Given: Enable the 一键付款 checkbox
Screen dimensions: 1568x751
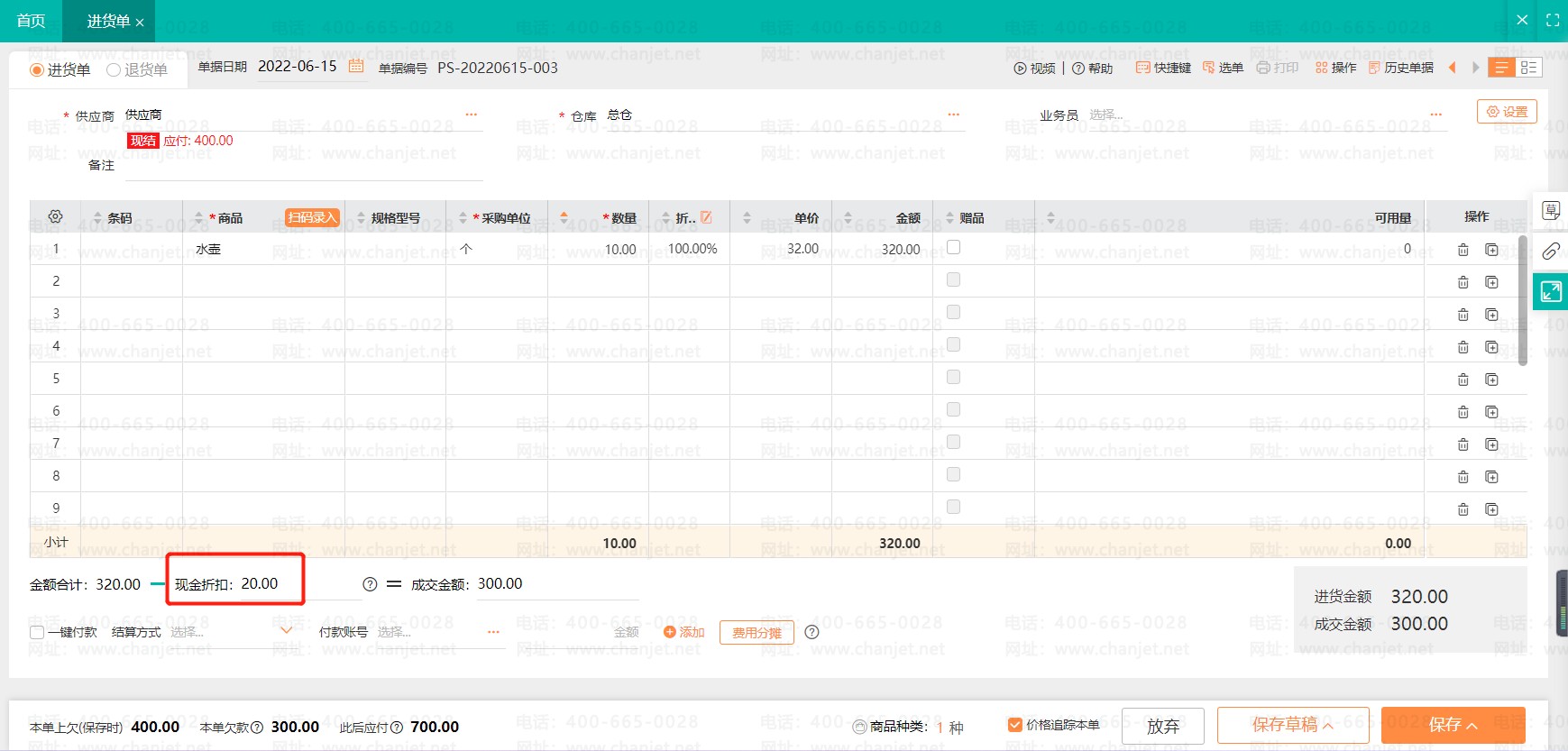Looking at the screenshot, I should click(x=37, y=632).
